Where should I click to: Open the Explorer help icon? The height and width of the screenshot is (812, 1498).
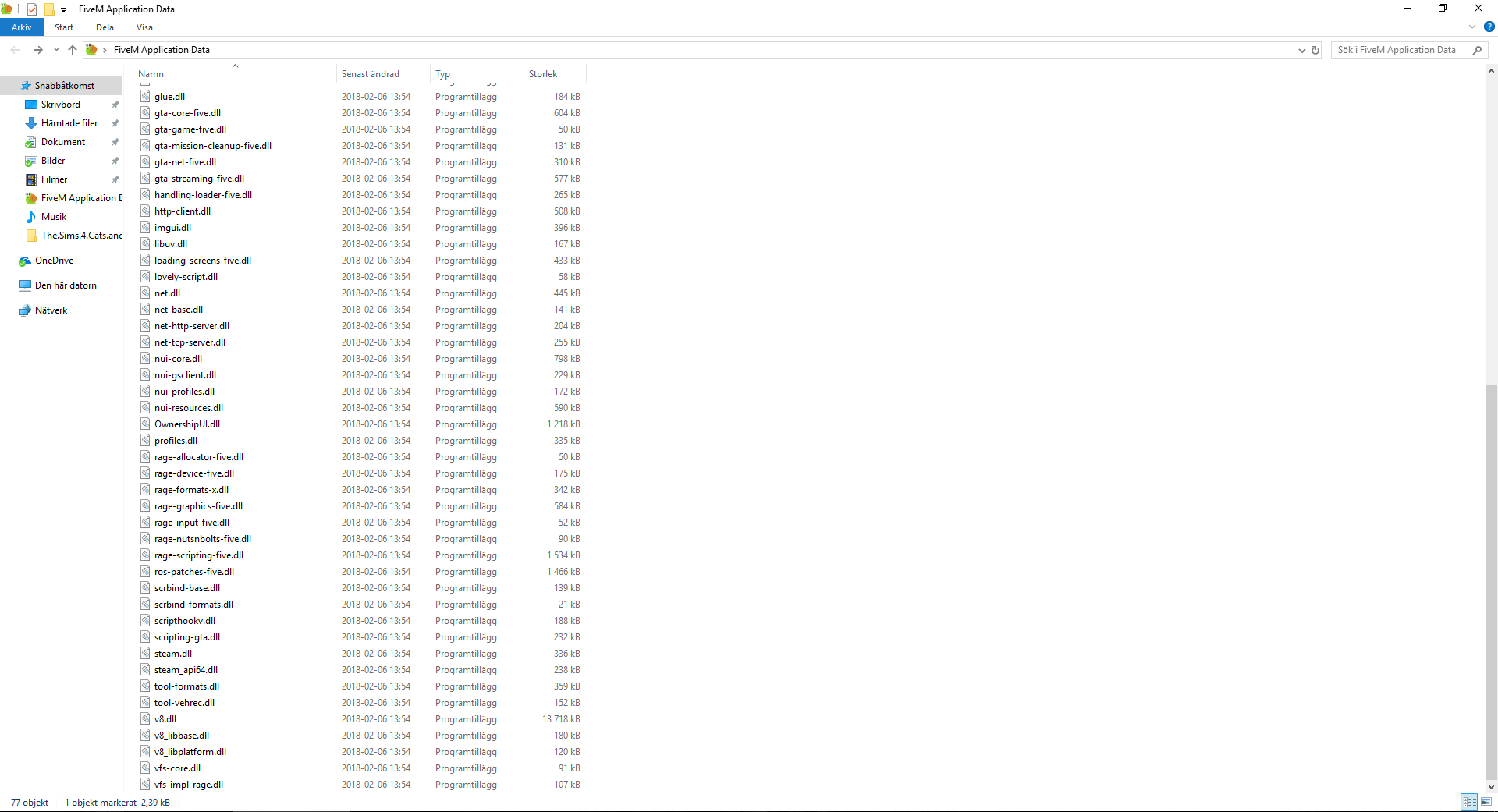pyautogui.click(x=1489, y=27)
